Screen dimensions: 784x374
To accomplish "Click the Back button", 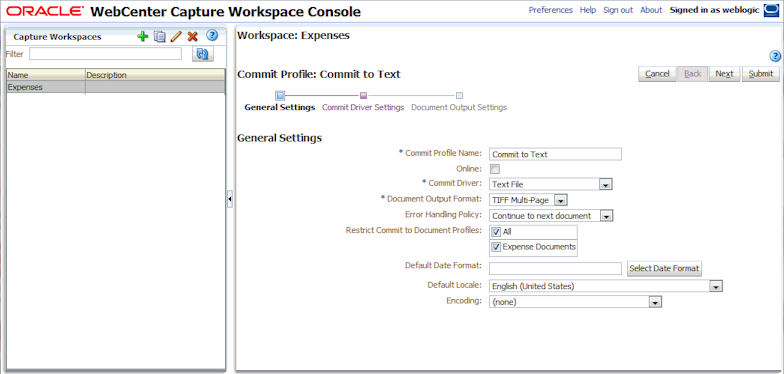I will point(692,74).
